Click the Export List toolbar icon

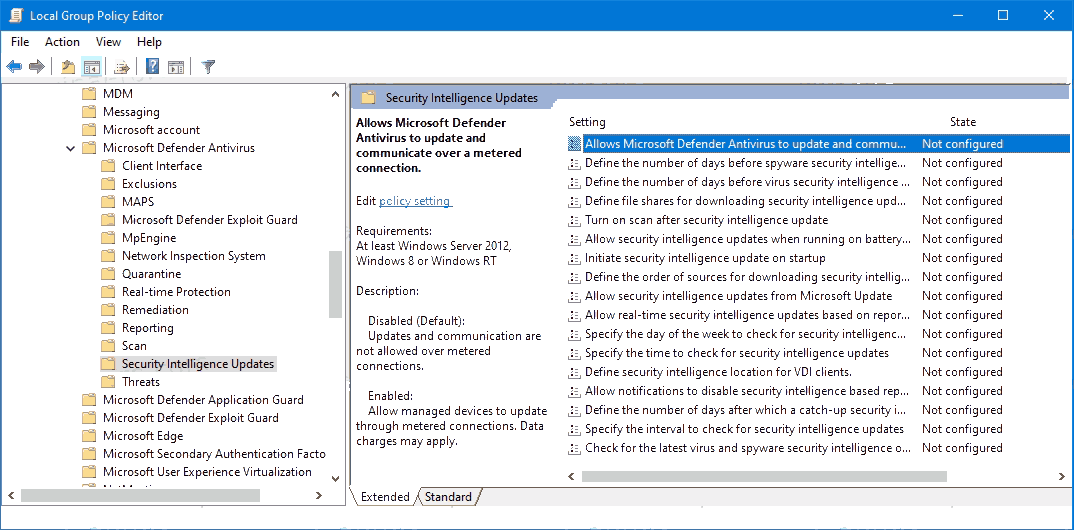(x=122, y=66)
